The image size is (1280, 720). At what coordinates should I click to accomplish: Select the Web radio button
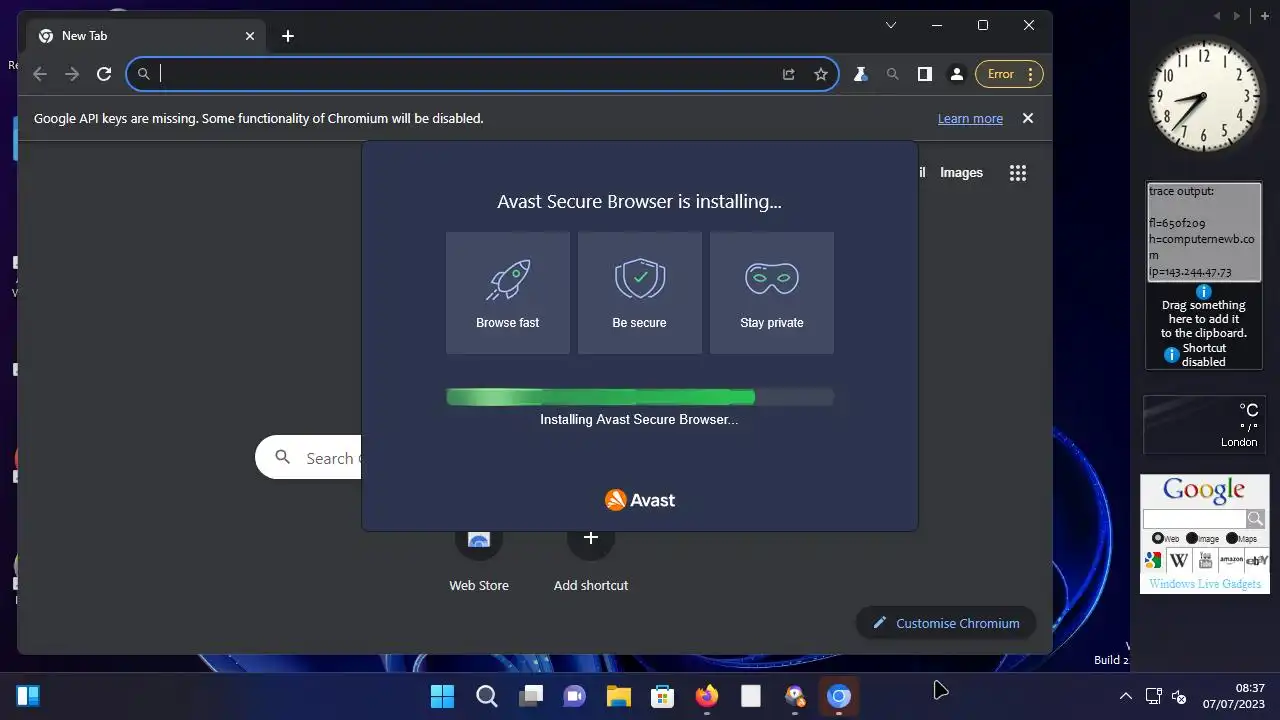pos(1158,538)
